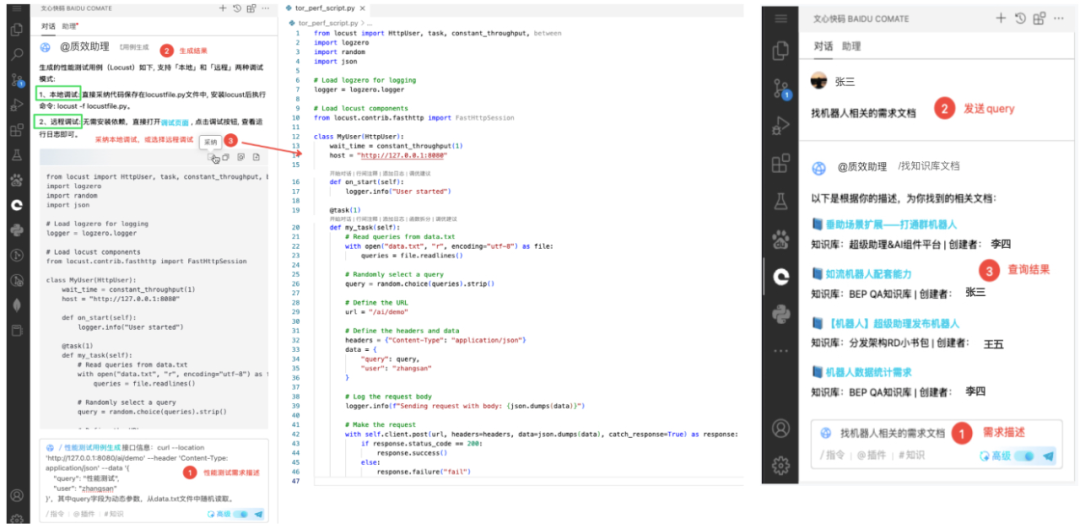Image resolution: width=1080 pixels, height=529 pixels.
Task: Open Run and Debug in left window
Action: 17,105
